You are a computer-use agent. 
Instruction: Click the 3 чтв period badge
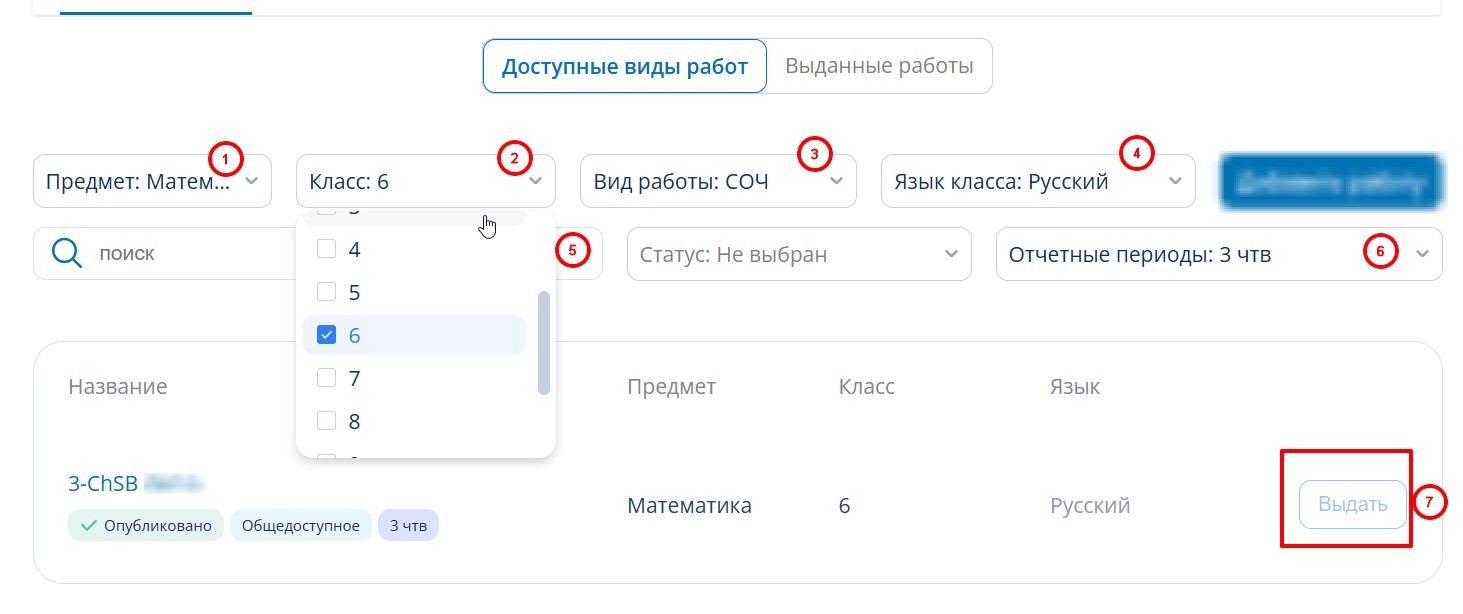(408, 526)
